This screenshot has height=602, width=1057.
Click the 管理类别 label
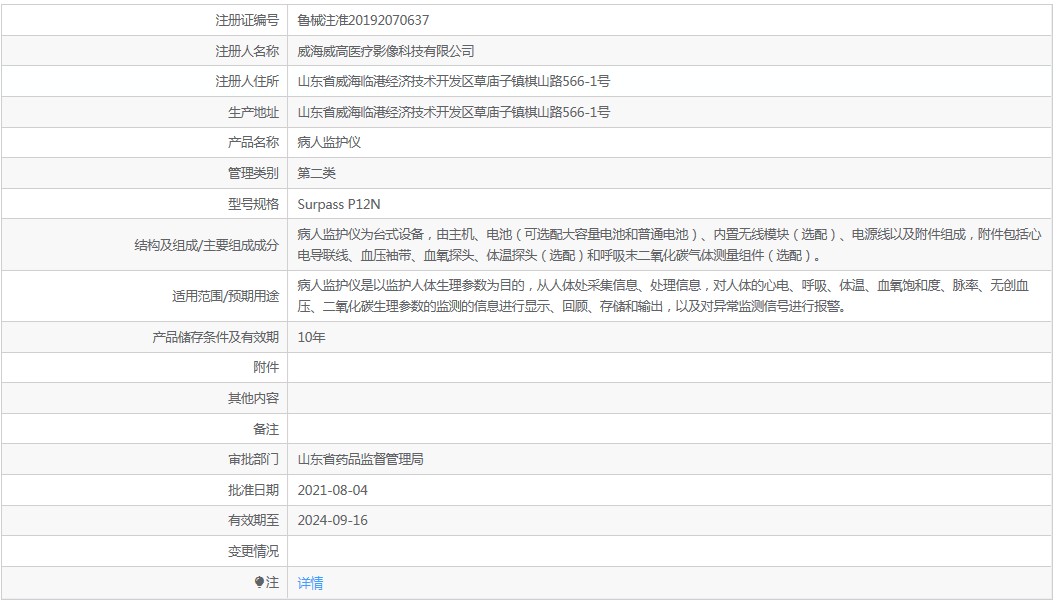pyautogui.click(x=253, y=173)
